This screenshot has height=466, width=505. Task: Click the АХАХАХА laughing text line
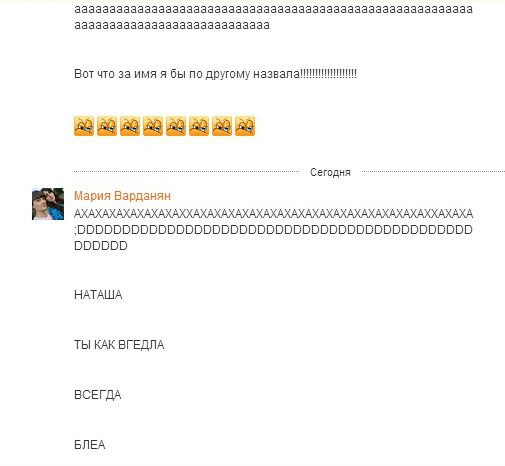(x=273, y=214)
